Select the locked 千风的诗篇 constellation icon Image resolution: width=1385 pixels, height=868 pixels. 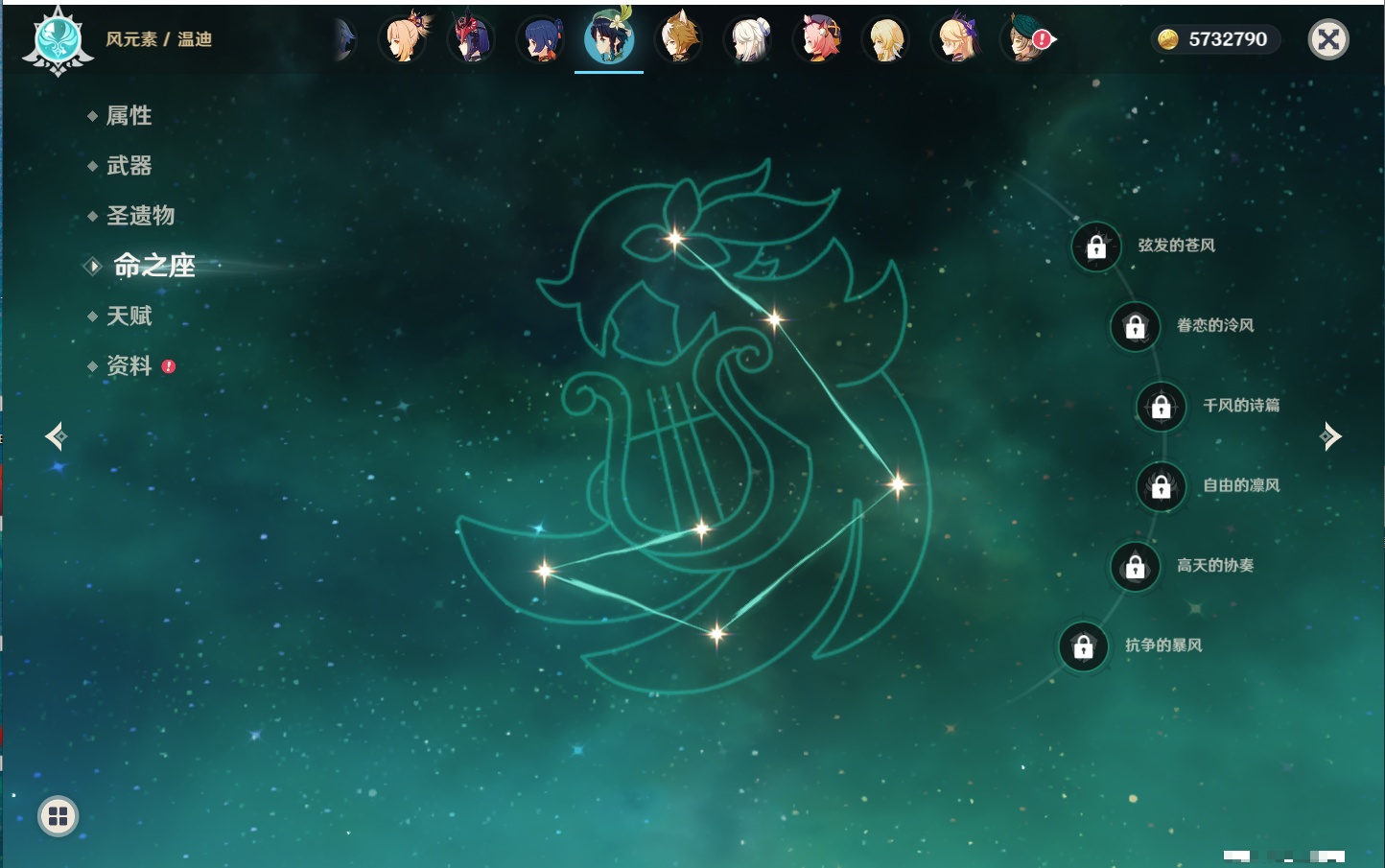point(1162,407)
